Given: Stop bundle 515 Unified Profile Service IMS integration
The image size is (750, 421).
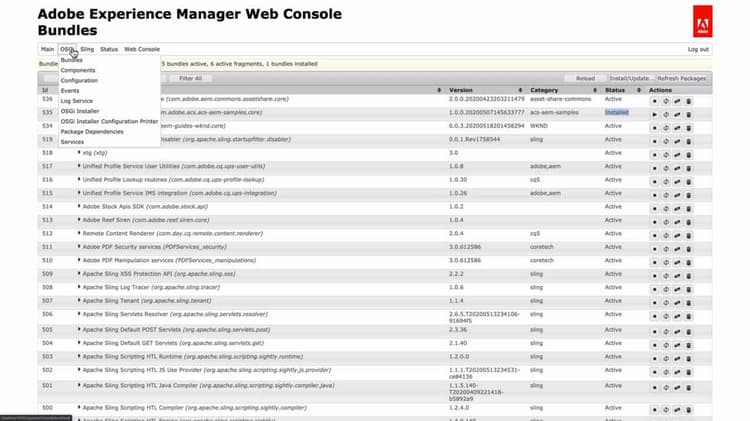Looking at the screenshot, I should pos(655,195).
